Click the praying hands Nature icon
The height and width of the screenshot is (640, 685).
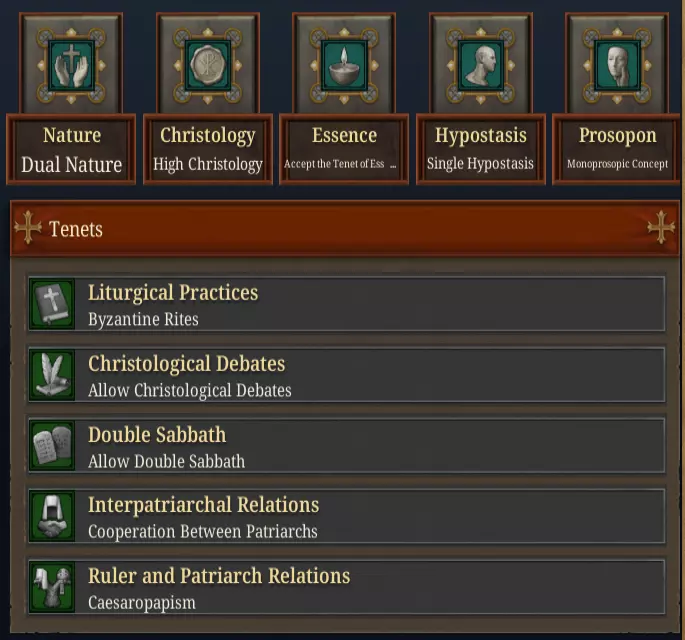click(x=72, y=64)
